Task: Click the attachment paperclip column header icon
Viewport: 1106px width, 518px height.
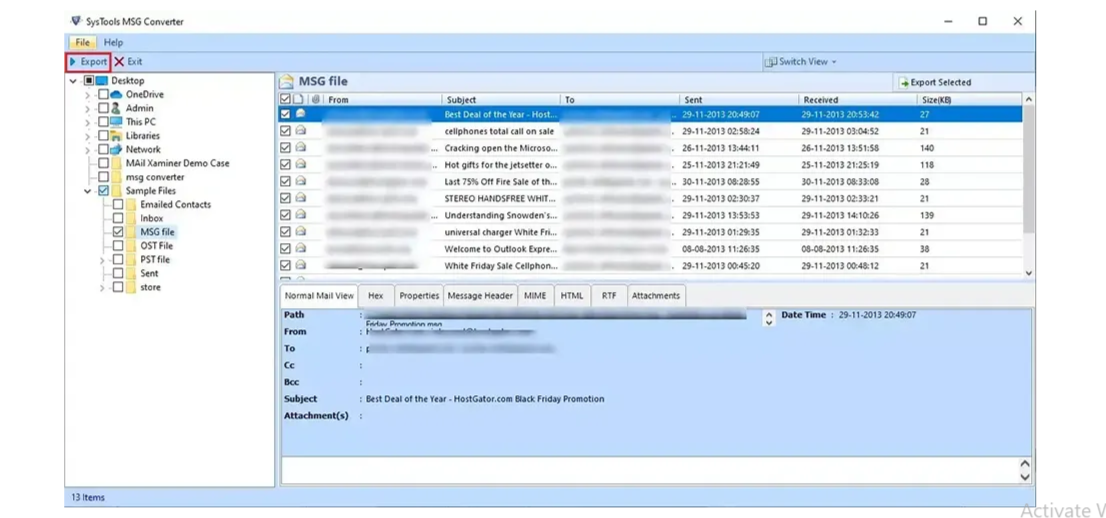Action: (x=316, y=100)
